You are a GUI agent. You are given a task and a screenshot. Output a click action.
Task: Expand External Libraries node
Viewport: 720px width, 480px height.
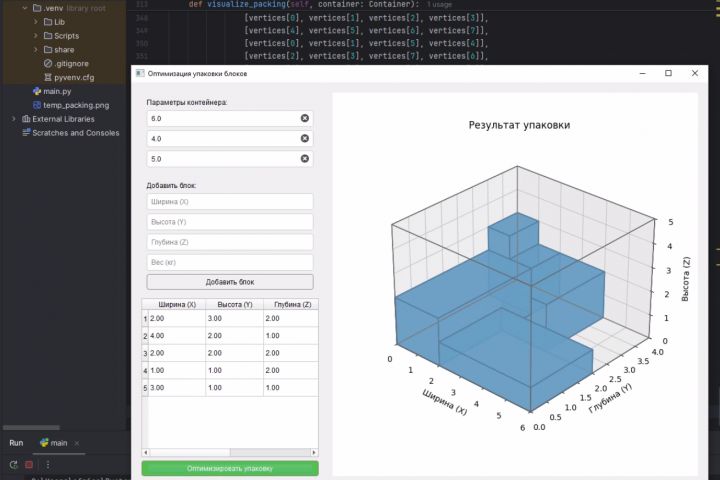coord(13,119)
